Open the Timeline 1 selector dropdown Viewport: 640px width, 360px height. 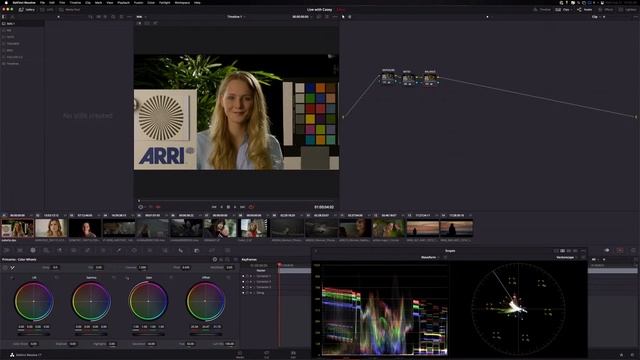(236, 17)
